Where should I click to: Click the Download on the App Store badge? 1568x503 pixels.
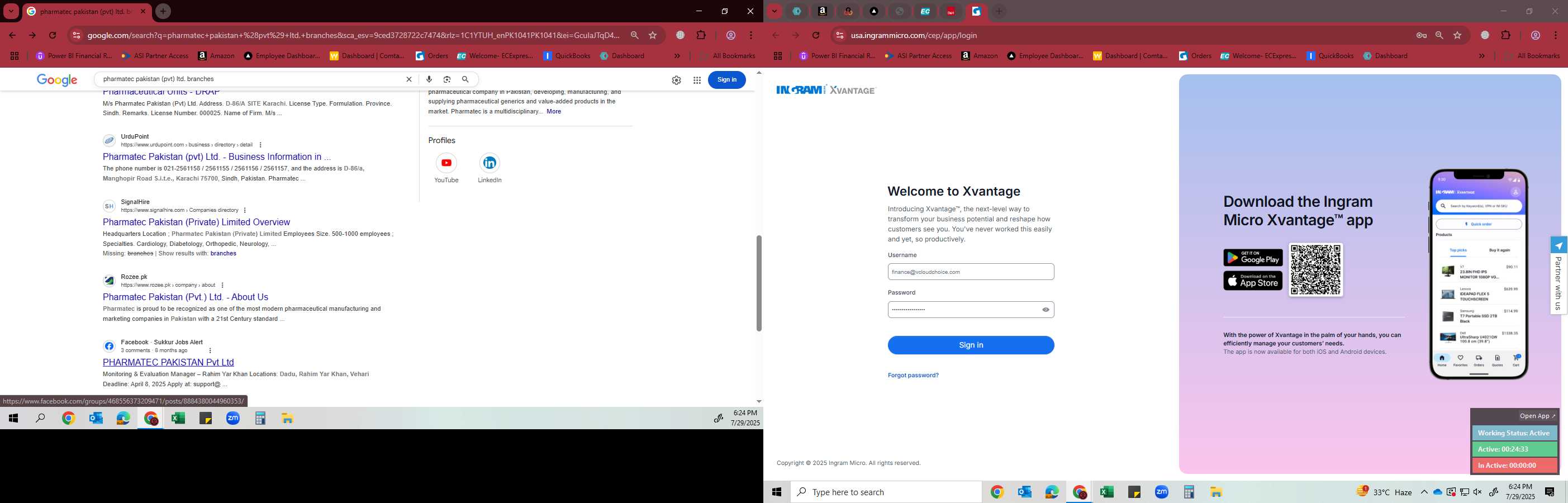[x=1252, y=281]
